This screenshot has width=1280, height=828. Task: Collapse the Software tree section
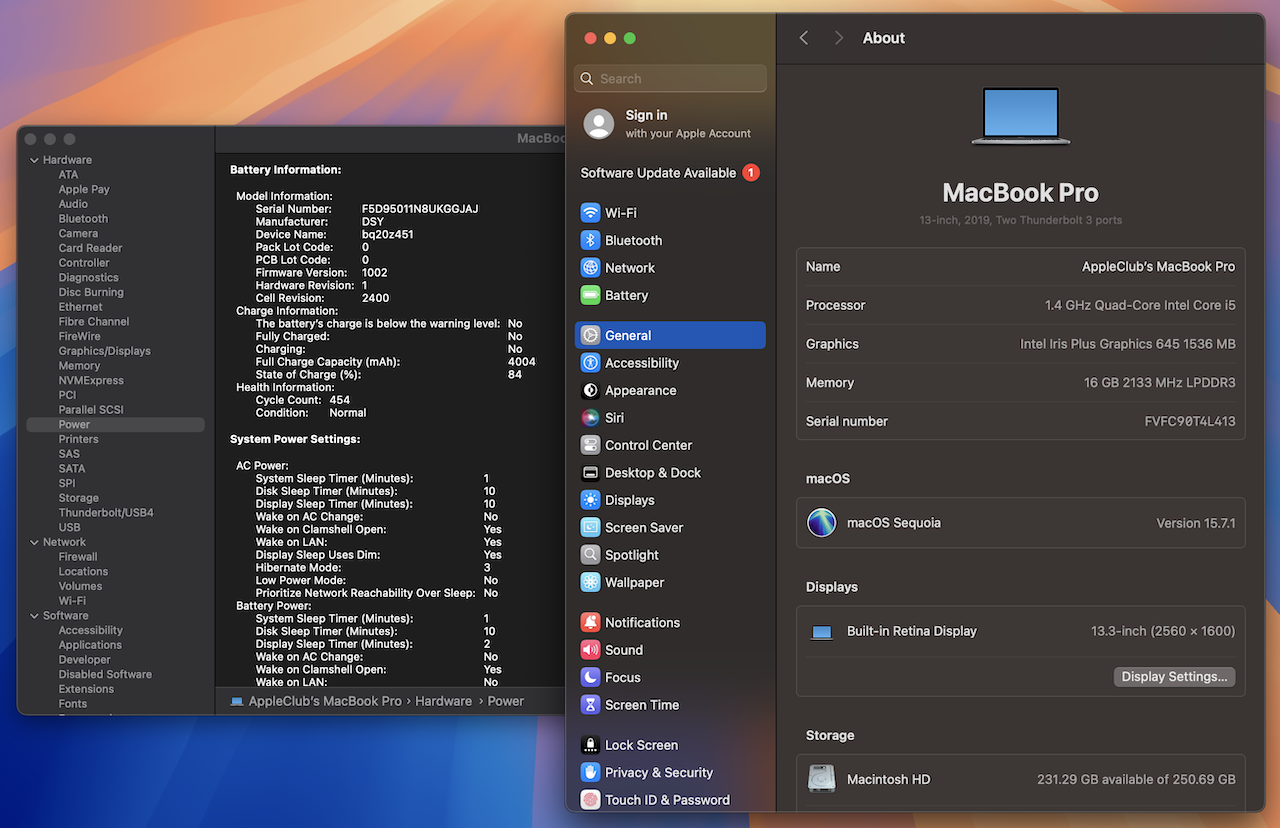34,616
